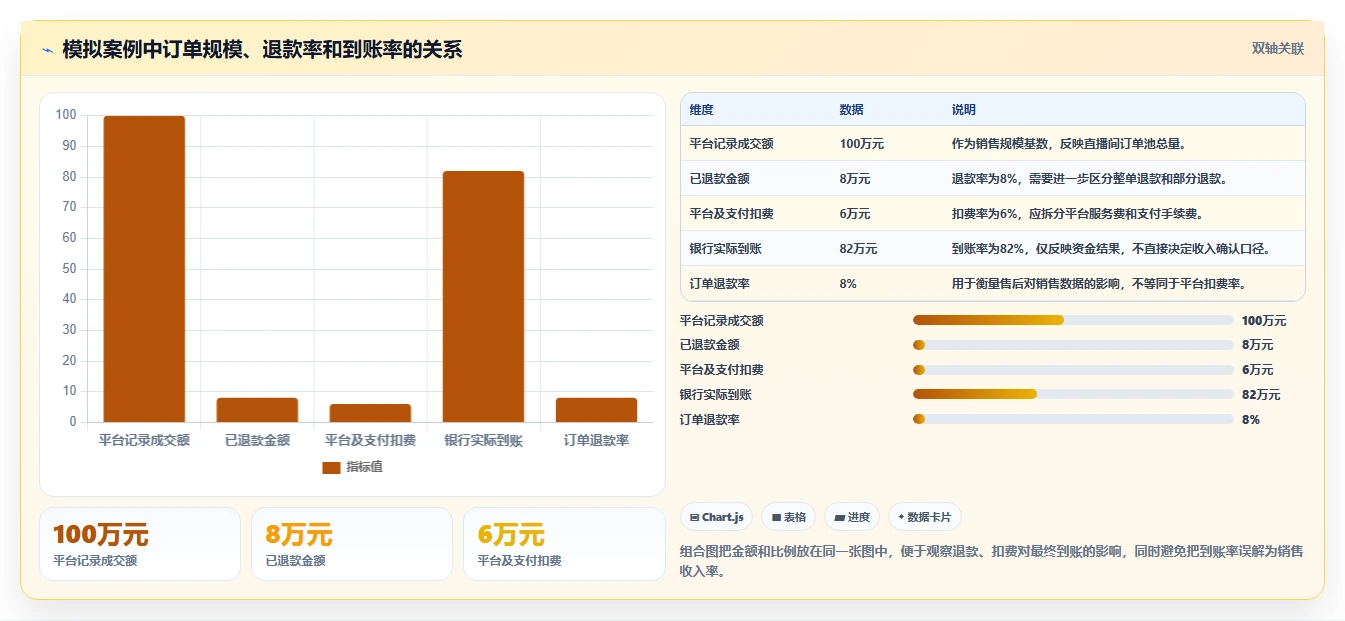Click the 已退款金额 bar in chart
The width and height of the screenshot is (1345, 621).
point(257,410)
